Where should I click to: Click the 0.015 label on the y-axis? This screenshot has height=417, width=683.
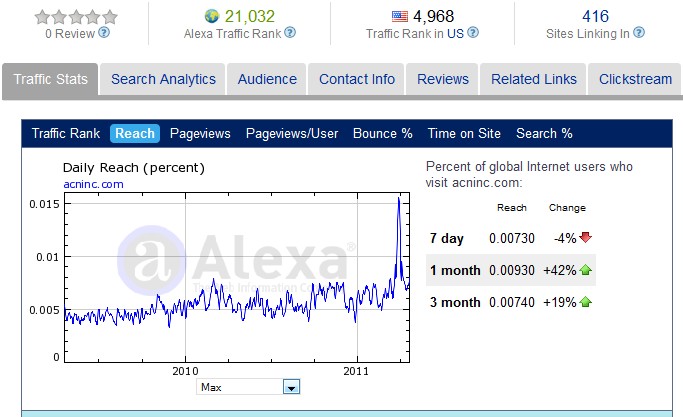pyautogui.click(x=44, y=204)
